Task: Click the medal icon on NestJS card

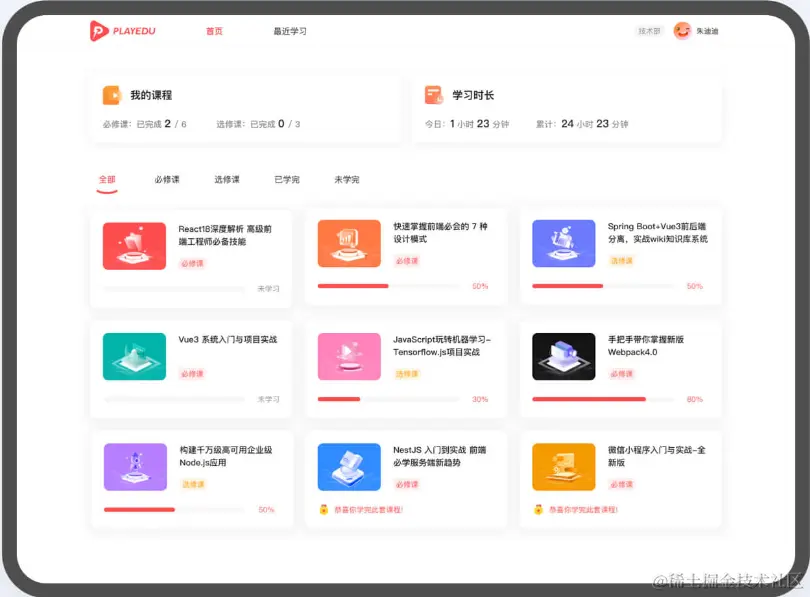Action: click(x=324, y=510)
